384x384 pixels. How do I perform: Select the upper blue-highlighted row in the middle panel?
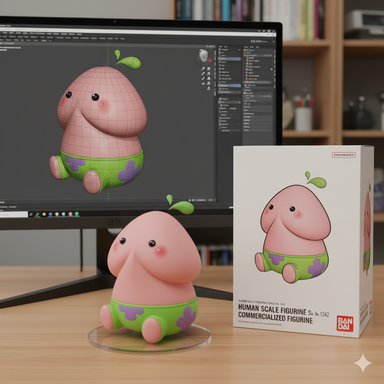coord(229,59)
